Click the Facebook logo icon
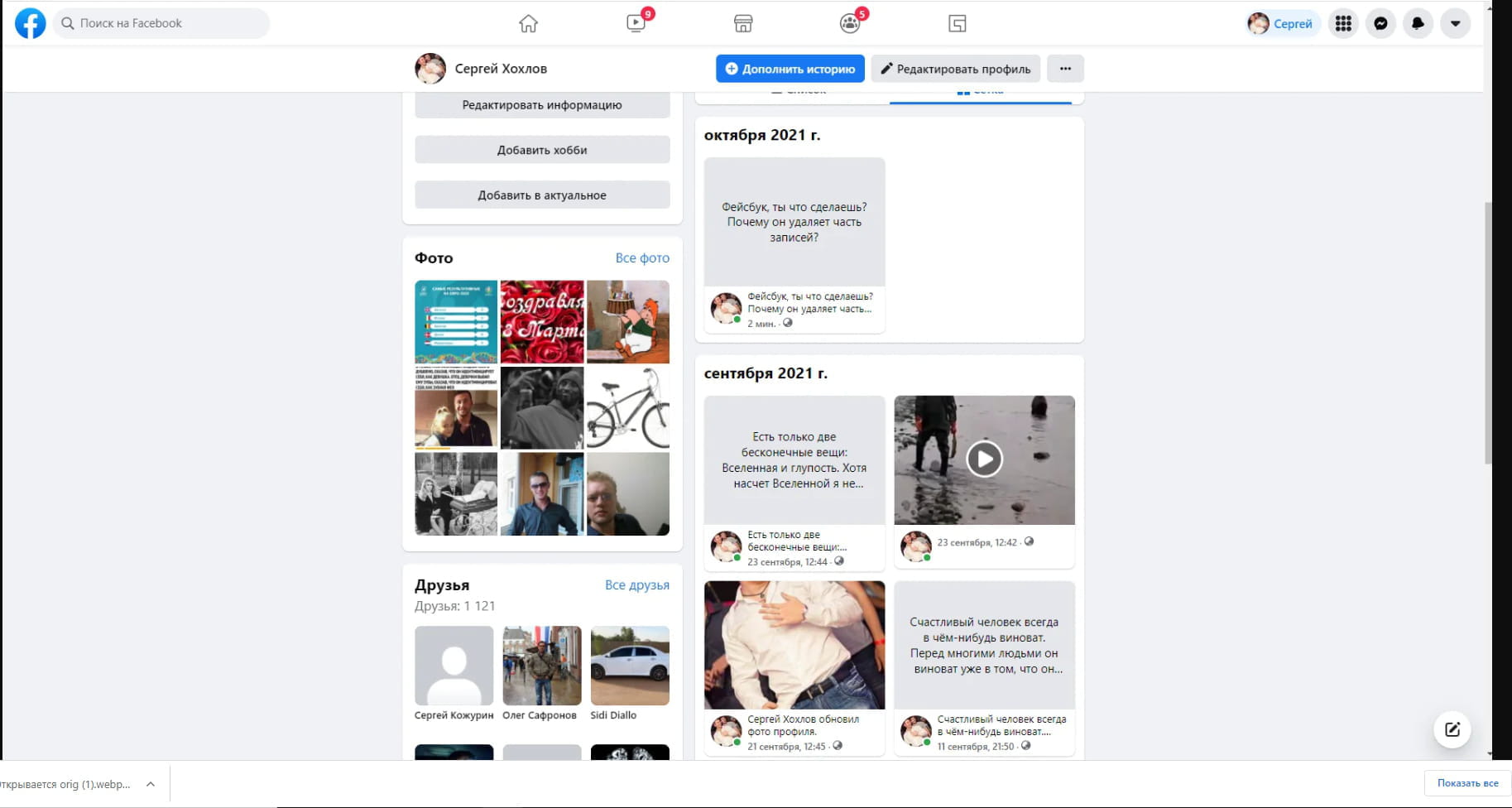Screen dimensions: 1512x808 pyautogui.click(x=31, y=23)
